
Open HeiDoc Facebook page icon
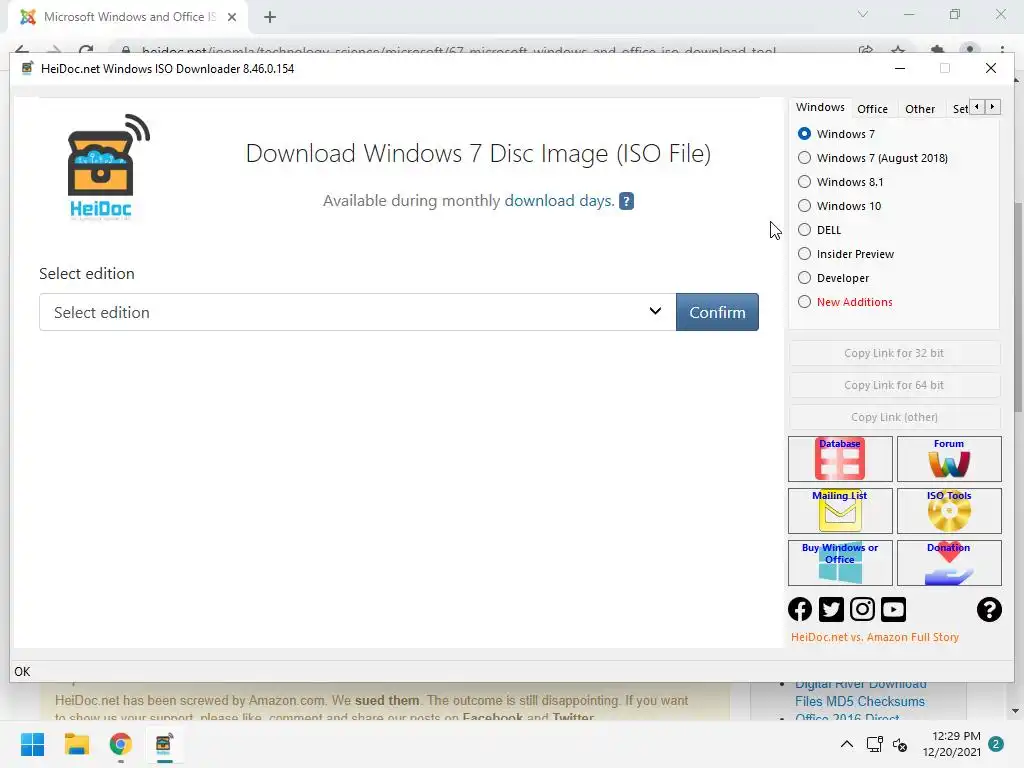click(x=800, y=609)
